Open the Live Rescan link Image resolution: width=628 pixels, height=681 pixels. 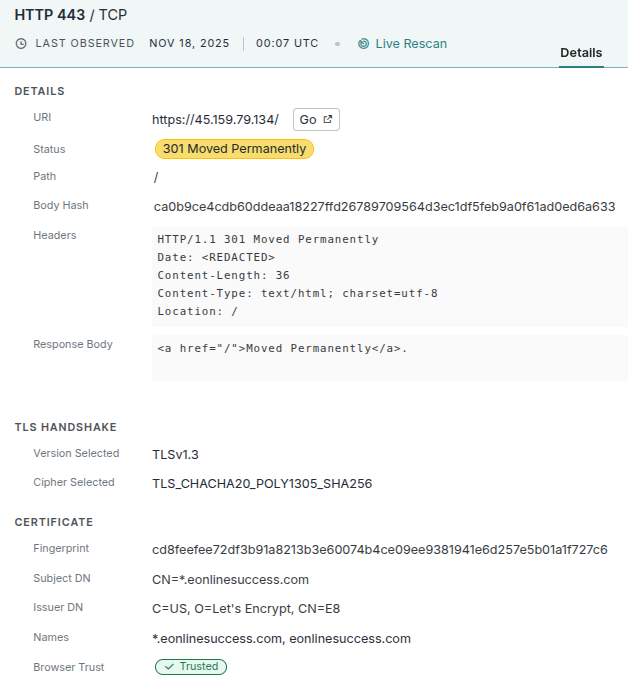pyautogui.click(x=410, y=44)
